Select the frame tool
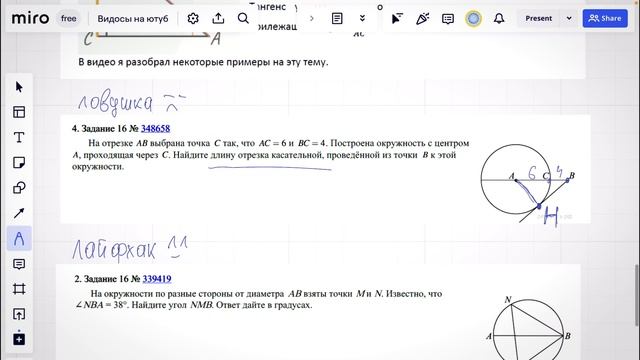This screenshot has width=640, height=360. point(19,289)
